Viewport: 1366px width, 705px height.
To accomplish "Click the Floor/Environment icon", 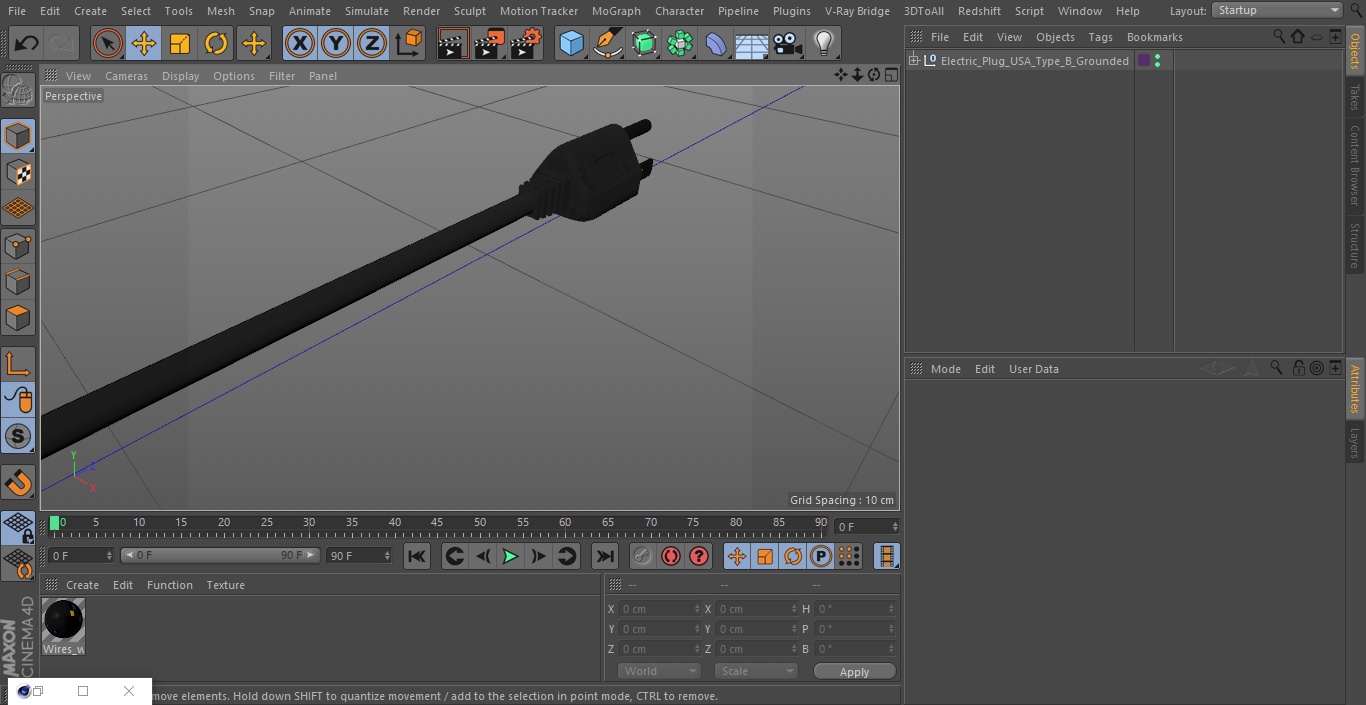I will 752,43.
